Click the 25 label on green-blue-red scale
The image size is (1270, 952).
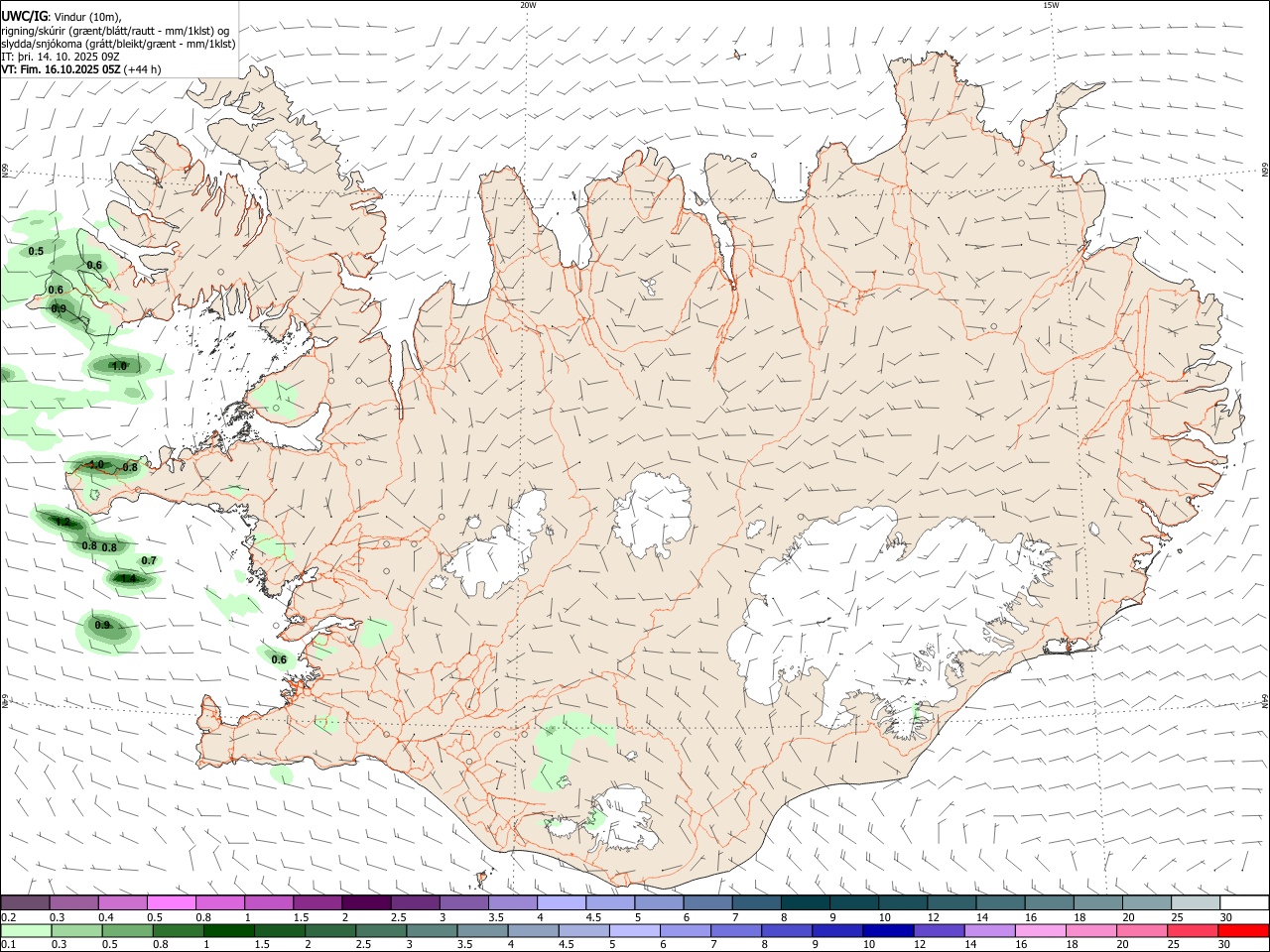[x=1174, y=944]
